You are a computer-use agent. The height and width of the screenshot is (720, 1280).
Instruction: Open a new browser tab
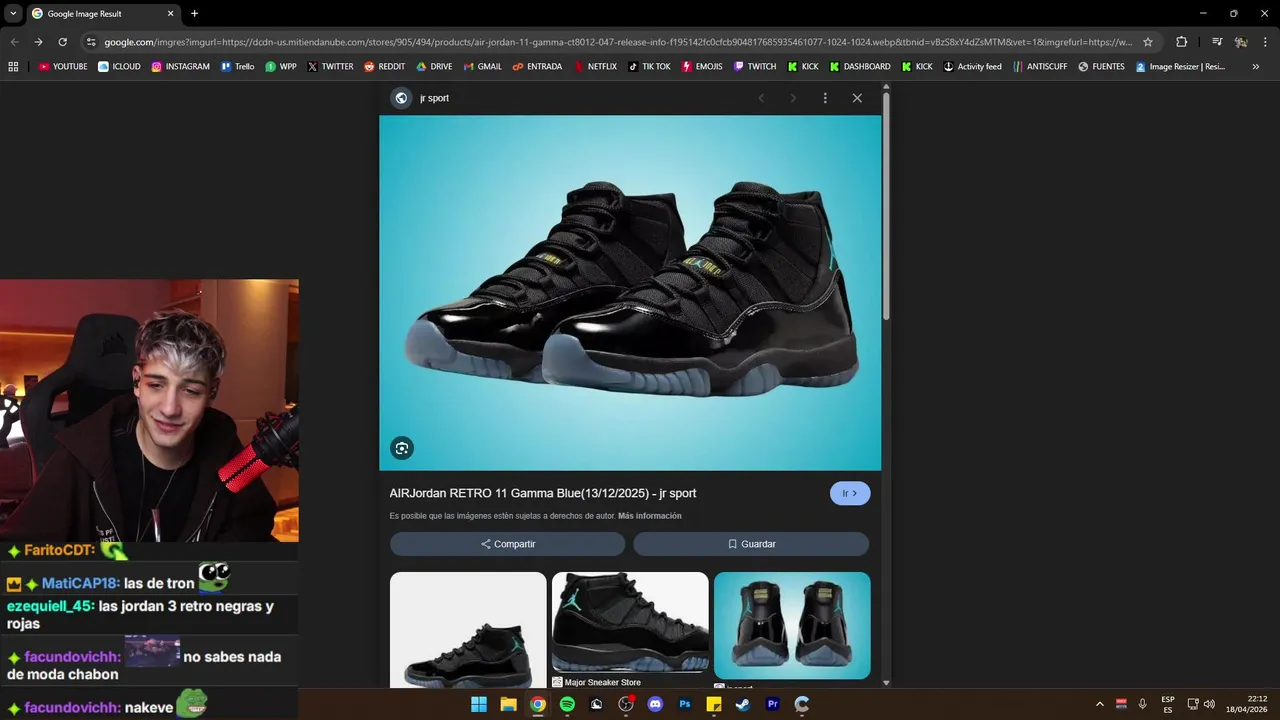194,14
